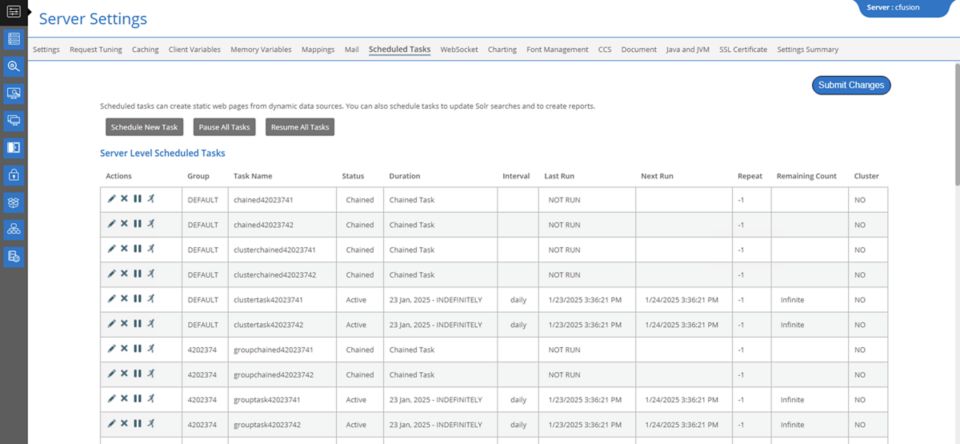Run the grouptask42023741 task now
The height and width of the screenshot is (444, 960).
(x=150, y=397)
